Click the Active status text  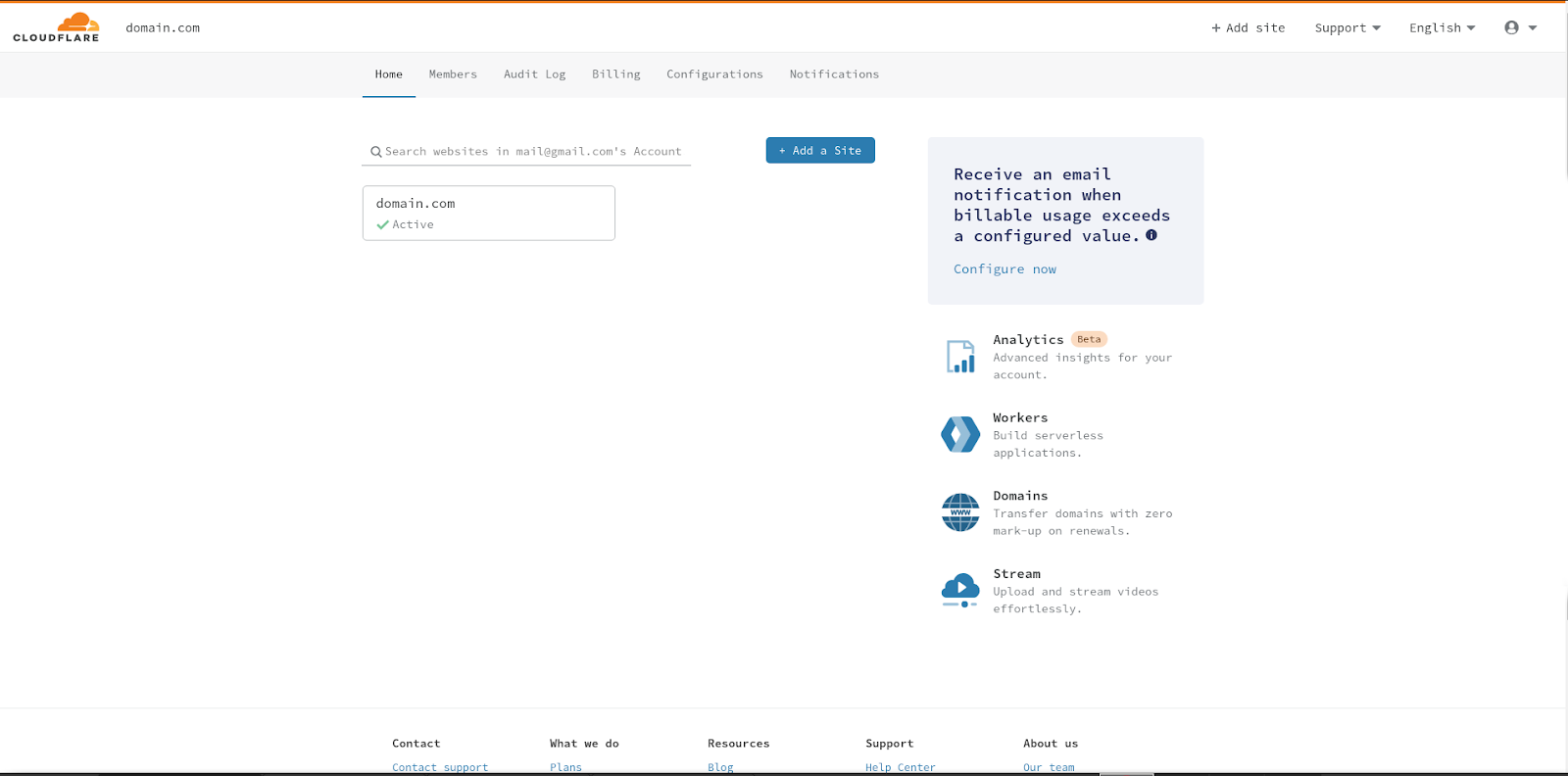coord(413,224)
